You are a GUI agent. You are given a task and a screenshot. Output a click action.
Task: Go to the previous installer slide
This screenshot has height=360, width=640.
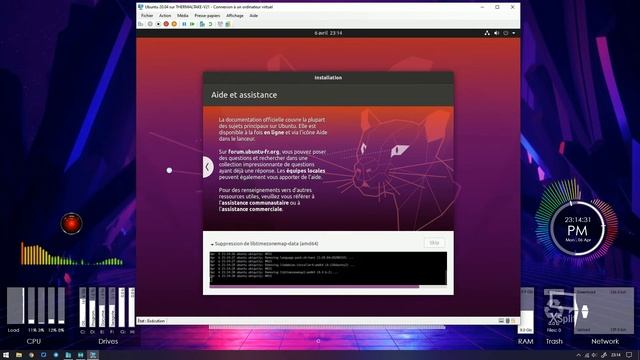(208, 167)
